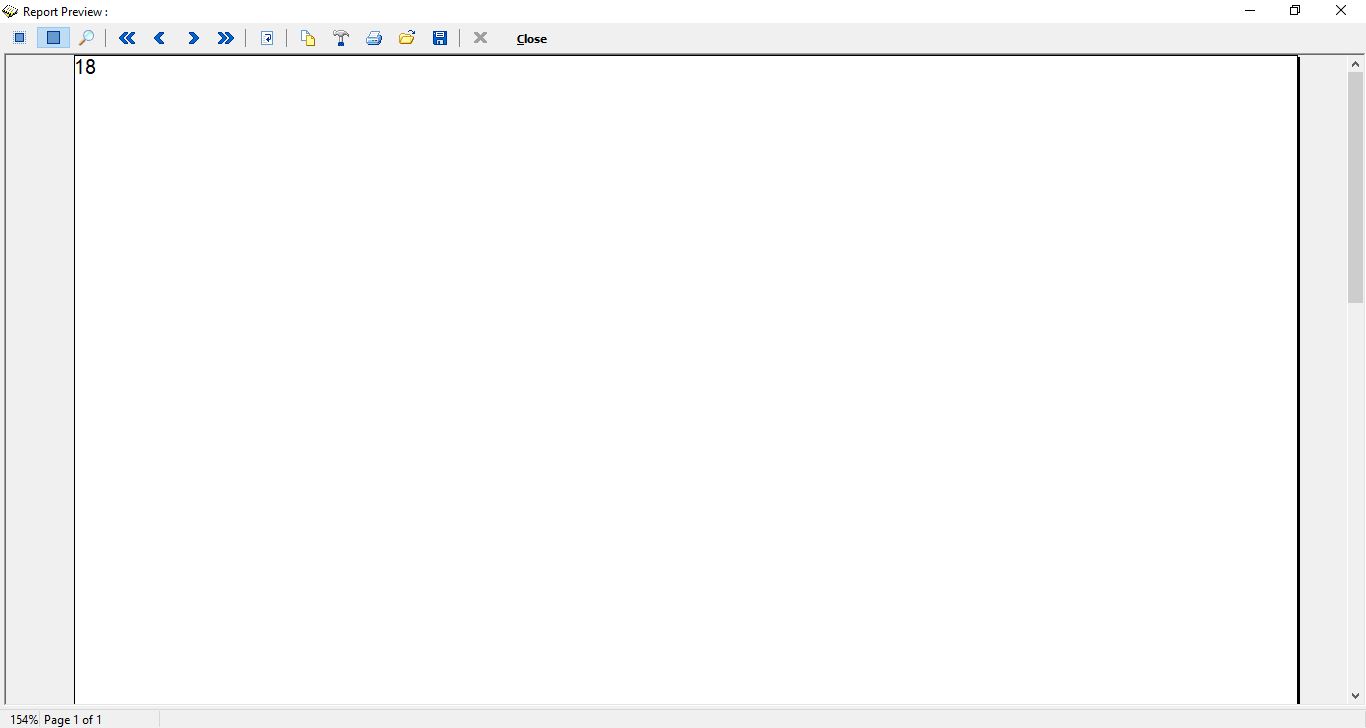Screen dimensions: 1366x728
Task: Open the go-to-page icon
Action: coord(267,38)
